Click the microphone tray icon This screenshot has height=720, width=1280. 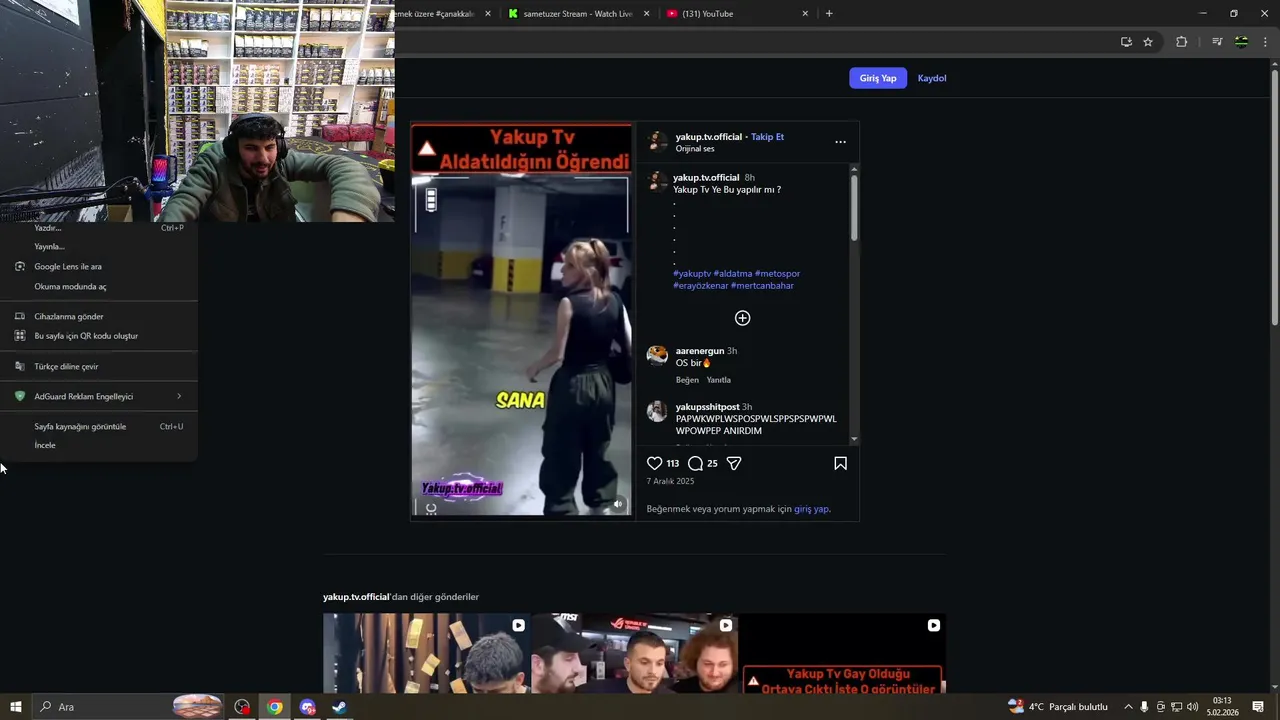pos(1144,707)
